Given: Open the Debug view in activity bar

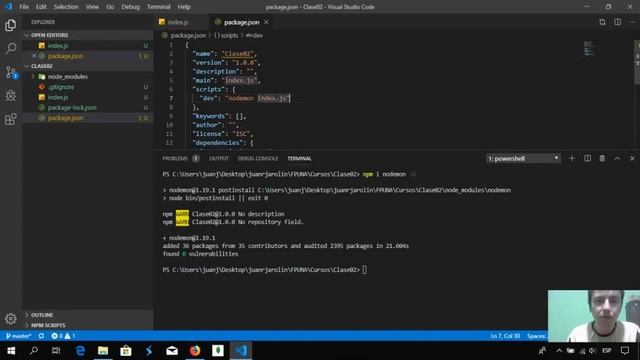Looking at the screenshot, I should pos(11,96).
